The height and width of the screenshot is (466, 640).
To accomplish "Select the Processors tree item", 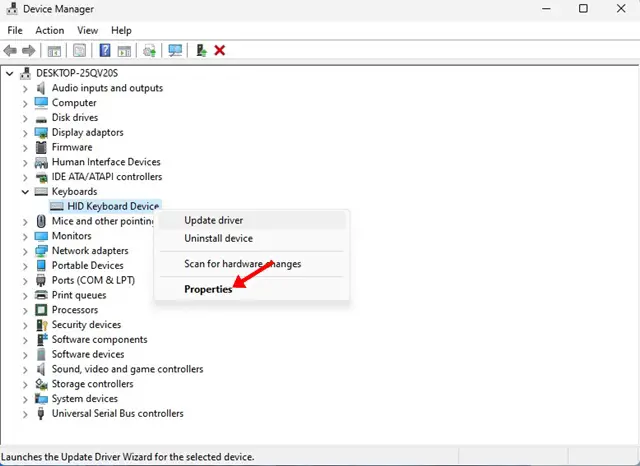I will pyautogui.click(x=75, y=310).
